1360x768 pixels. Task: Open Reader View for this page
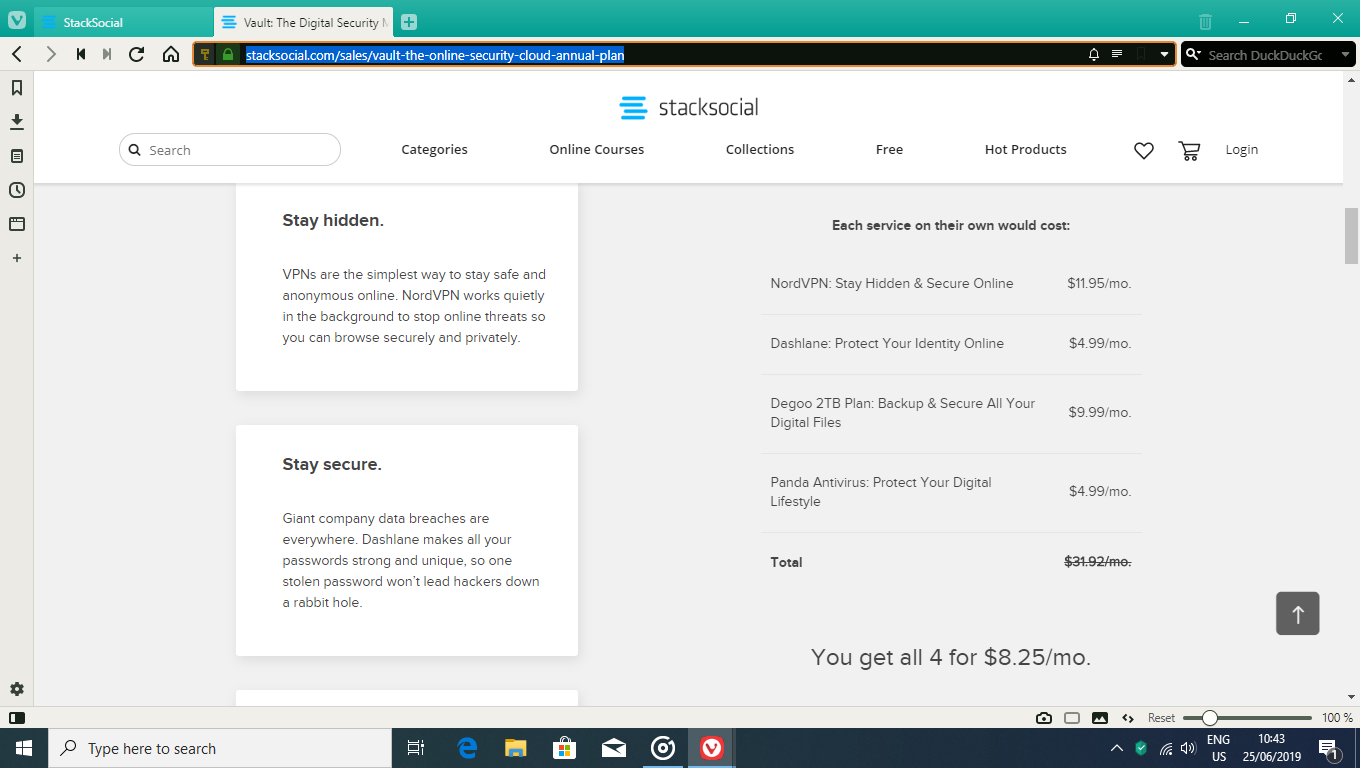1117,55
